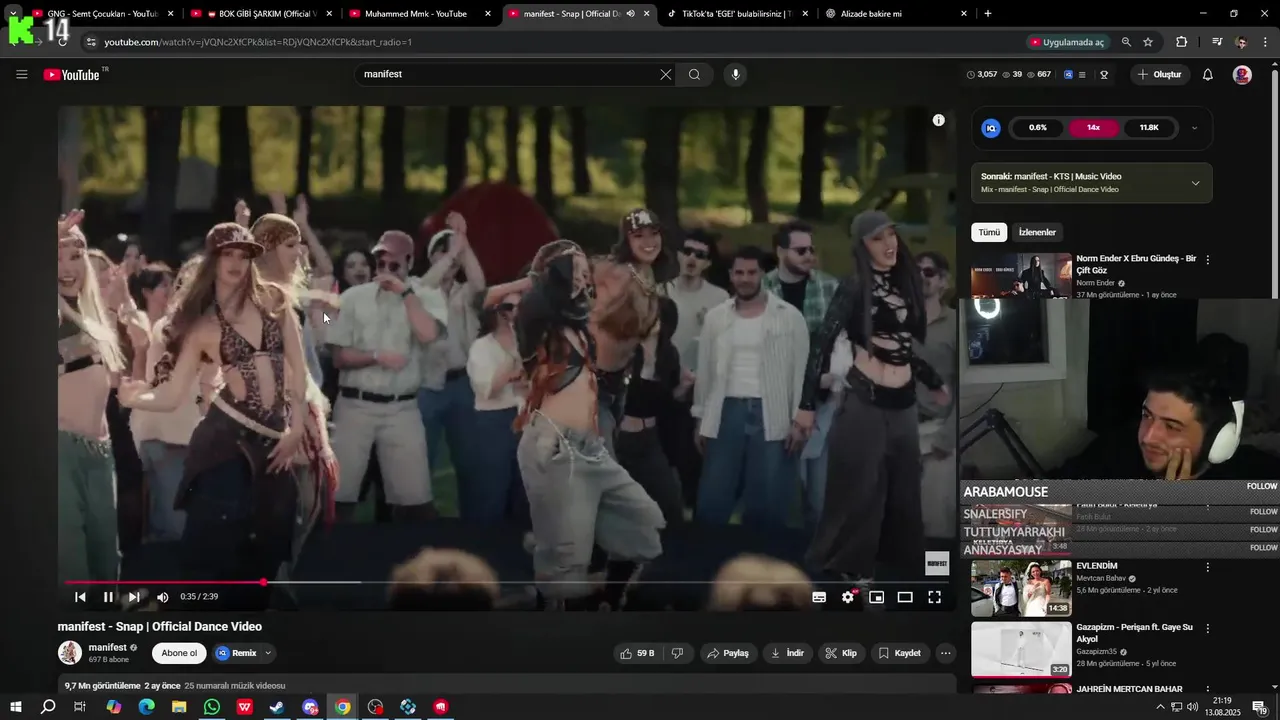Open WhatsApp from the taskbar
The height and width of the screenshot is (720, 1280).
[x=211, y=707]
